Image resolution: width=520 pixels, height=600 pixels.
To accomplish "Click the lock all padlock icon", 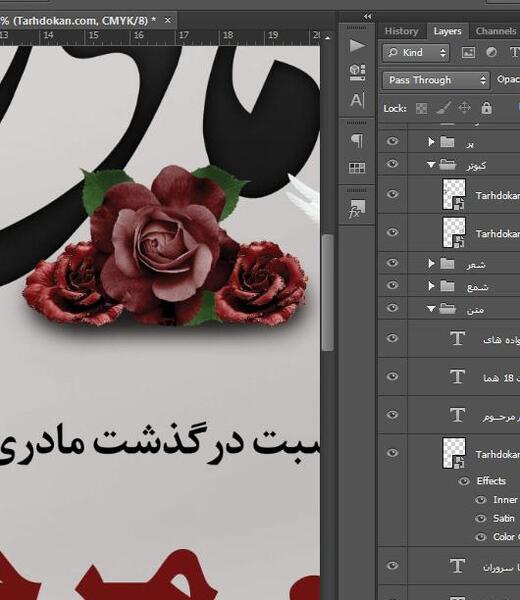I will [x=486, y=108].
